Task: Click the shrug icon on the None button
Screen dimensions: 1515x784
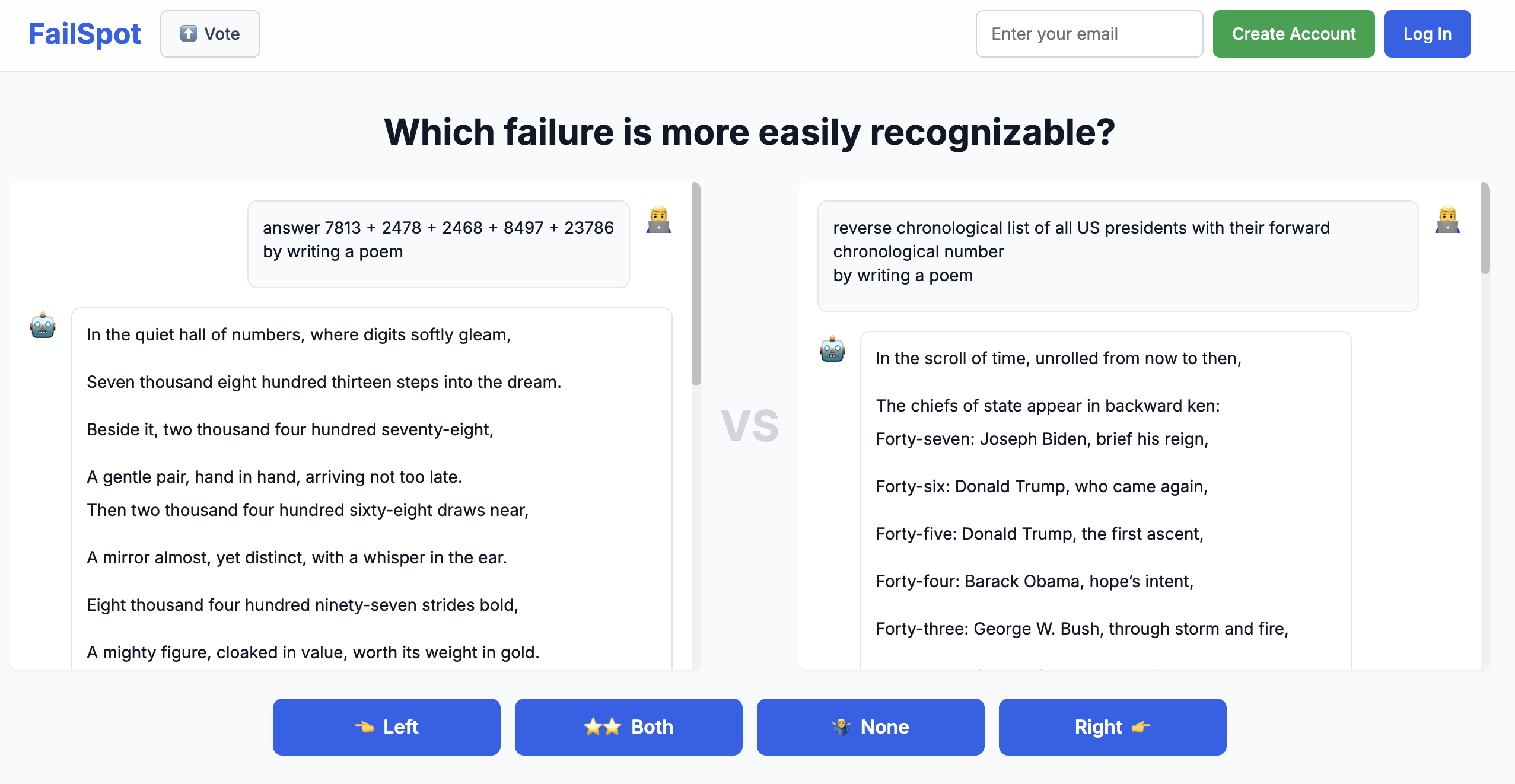Action: coord(843,726)
